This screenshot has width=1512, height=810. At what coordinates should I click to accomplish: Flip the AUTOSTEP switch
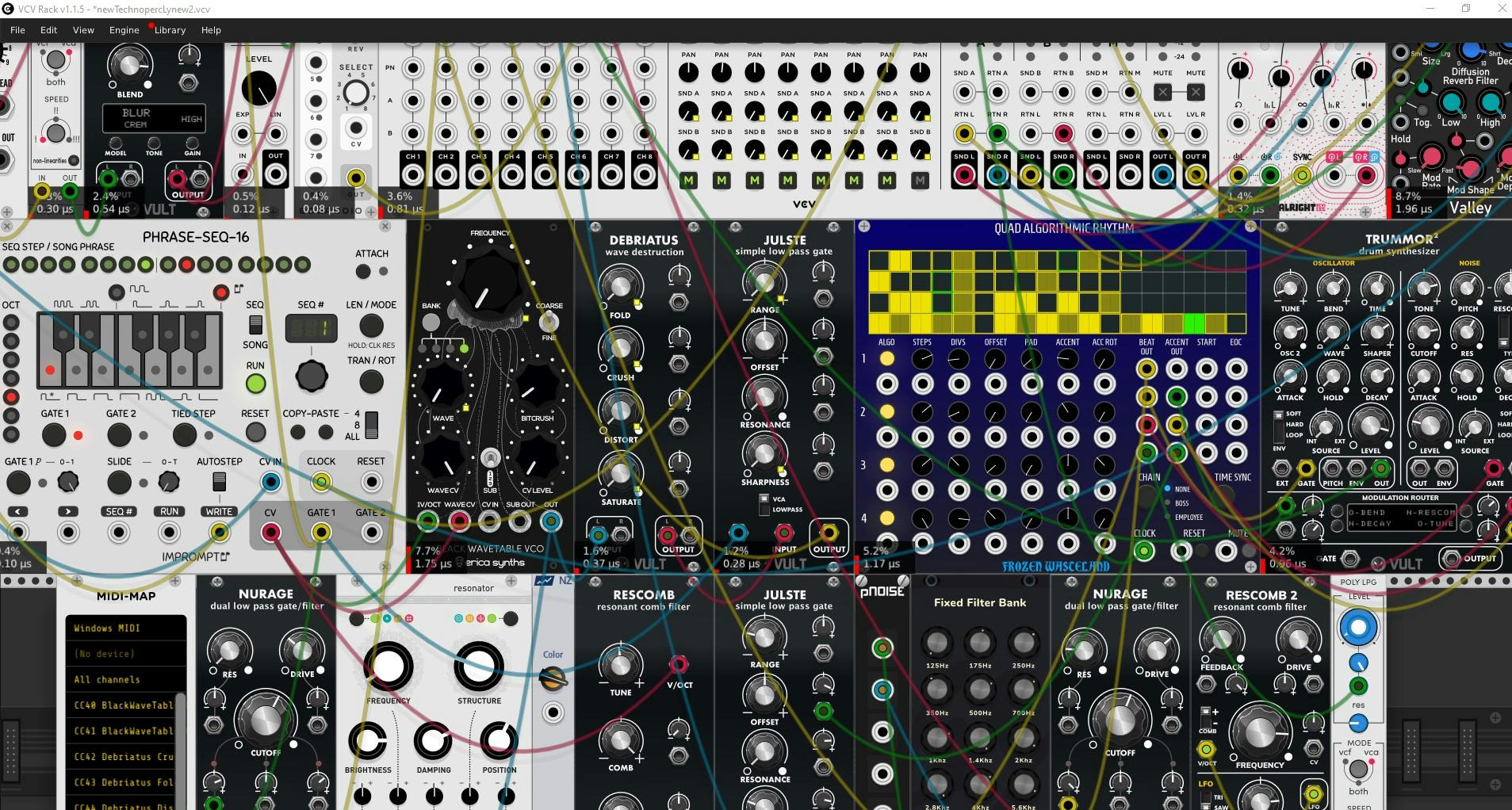click(220, 481)
